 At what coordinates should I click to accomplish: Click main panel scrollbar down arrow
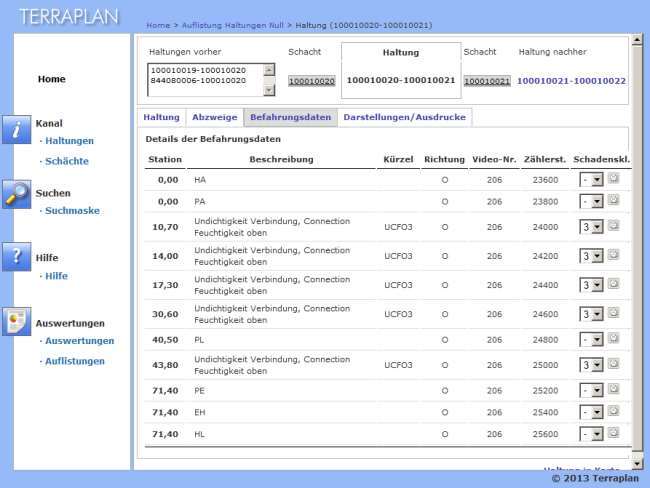tap(637, 464)
